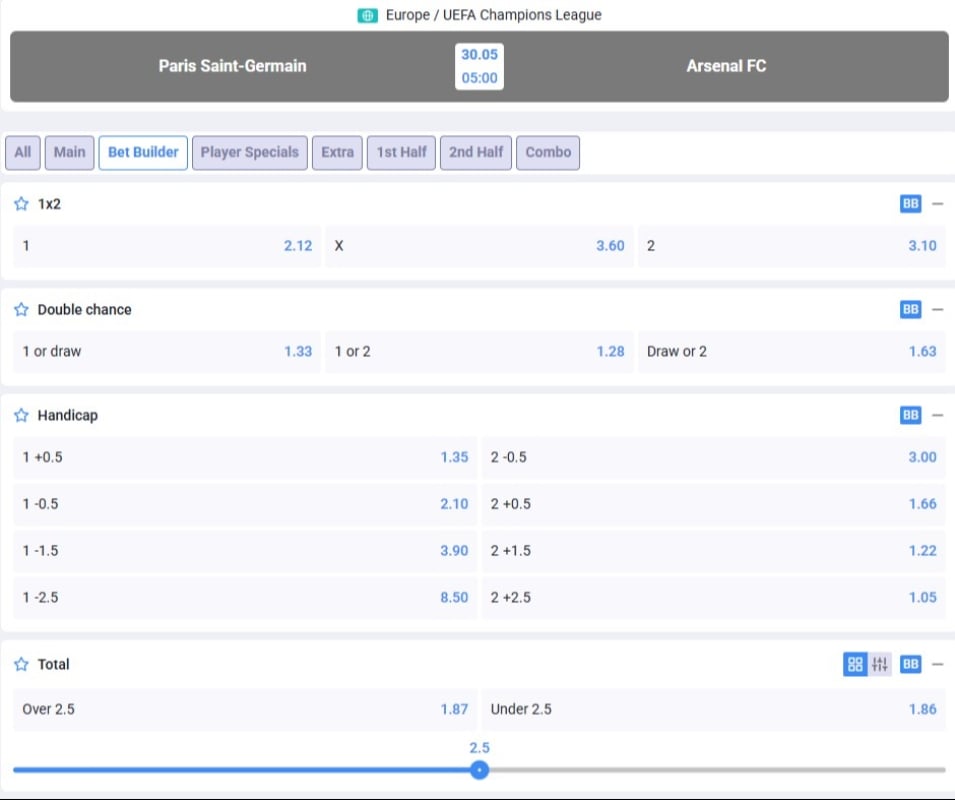Open the Combo tab
Screen dimensions: 955x800
[x=548, y=152]
